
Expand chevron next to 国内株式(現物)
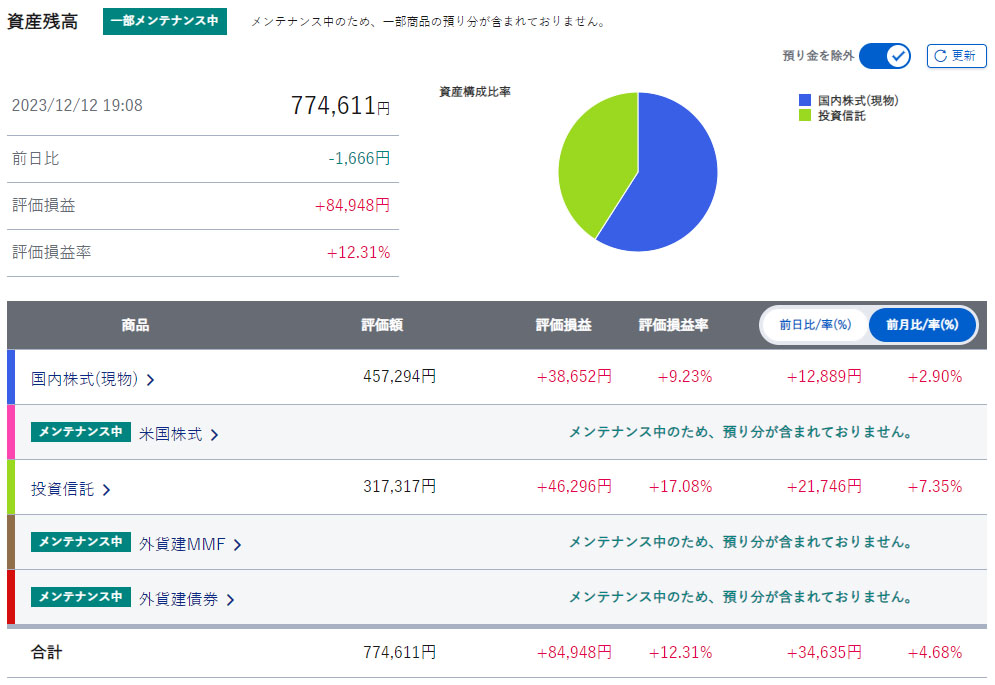[x=150, y=380]
